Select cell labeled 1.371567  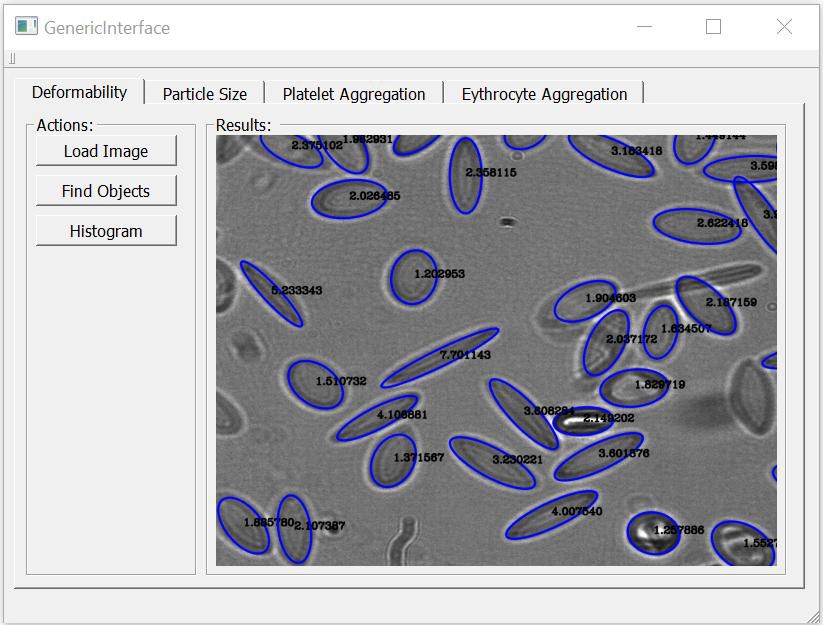393,461
